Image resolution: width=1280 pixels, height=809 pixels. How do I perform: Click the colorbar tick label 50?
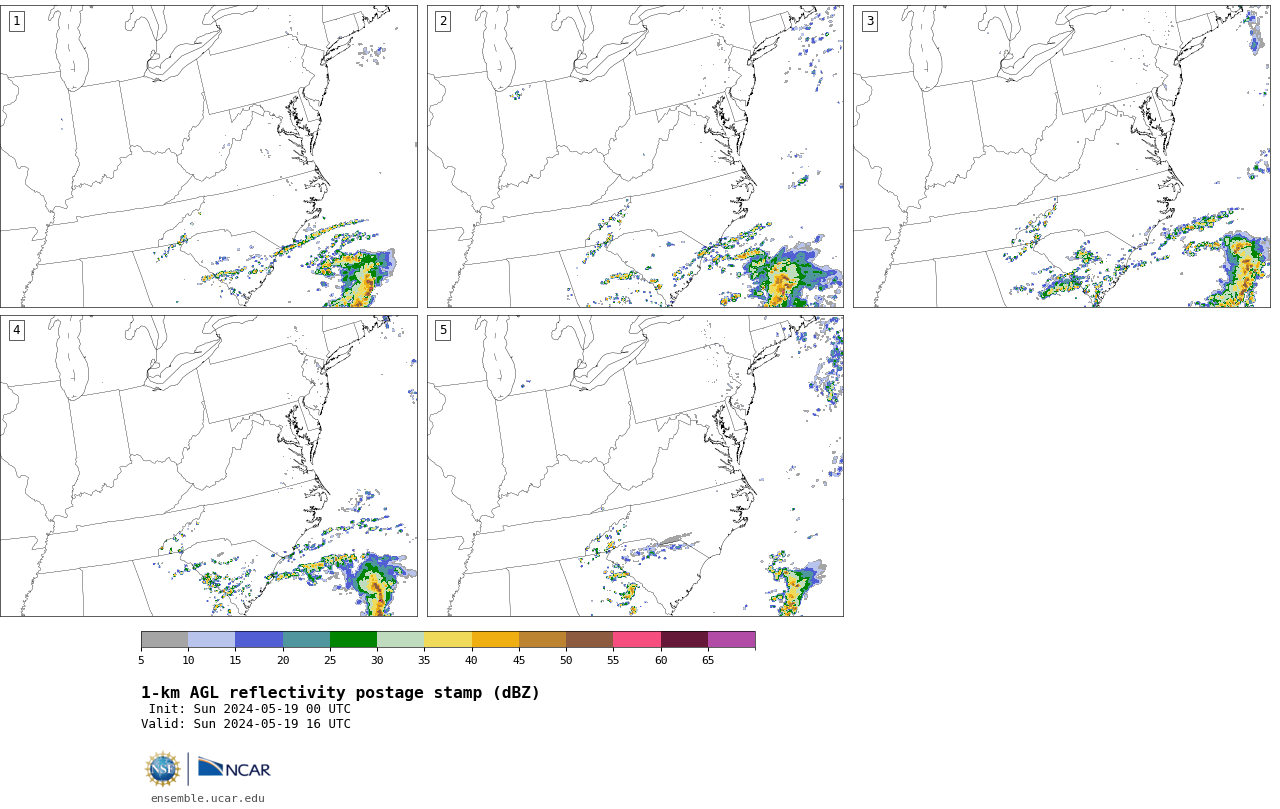[566, 660]
